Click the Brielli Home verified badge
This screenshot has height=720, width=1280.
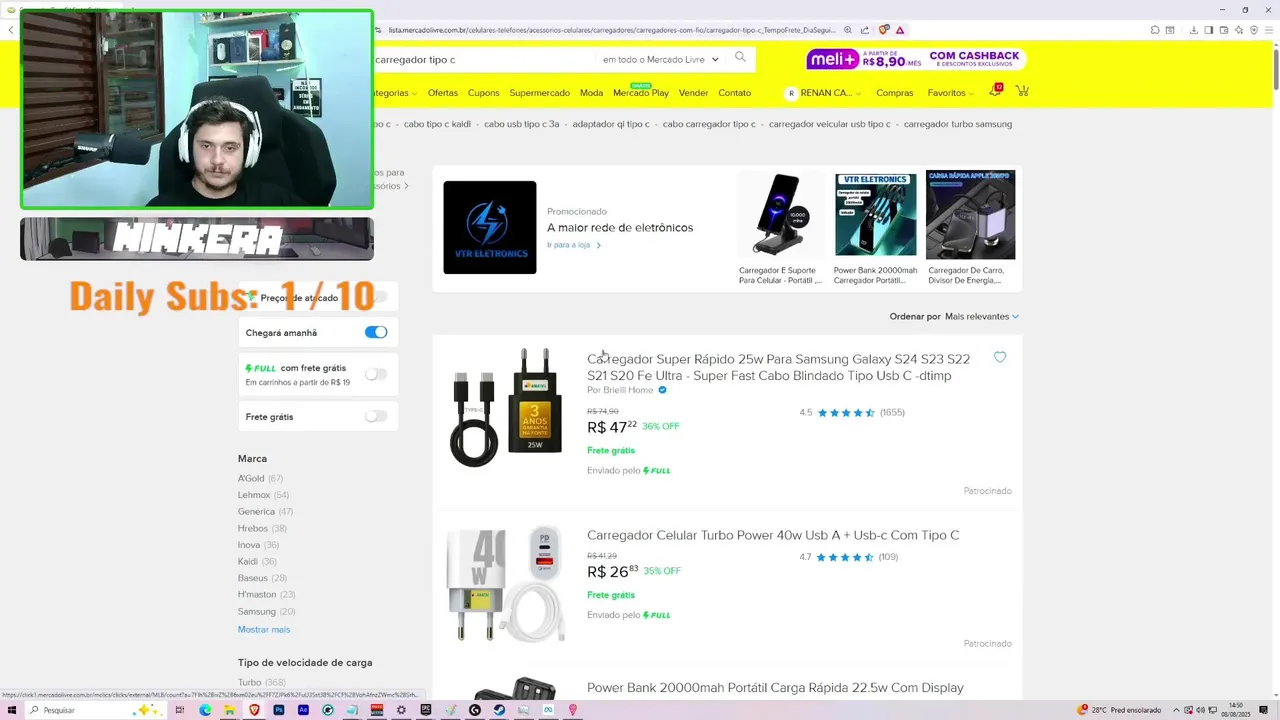[662, 390]
